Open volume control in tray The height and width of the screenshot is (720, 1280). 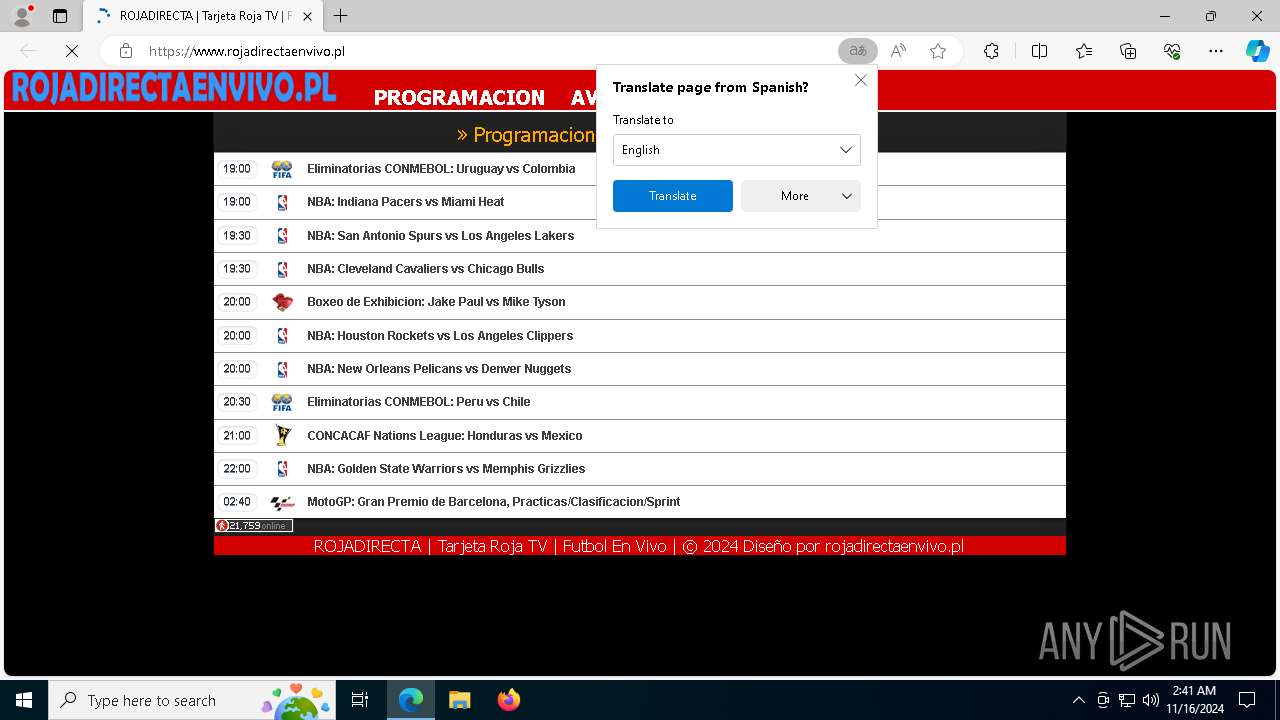(1151, 700)
